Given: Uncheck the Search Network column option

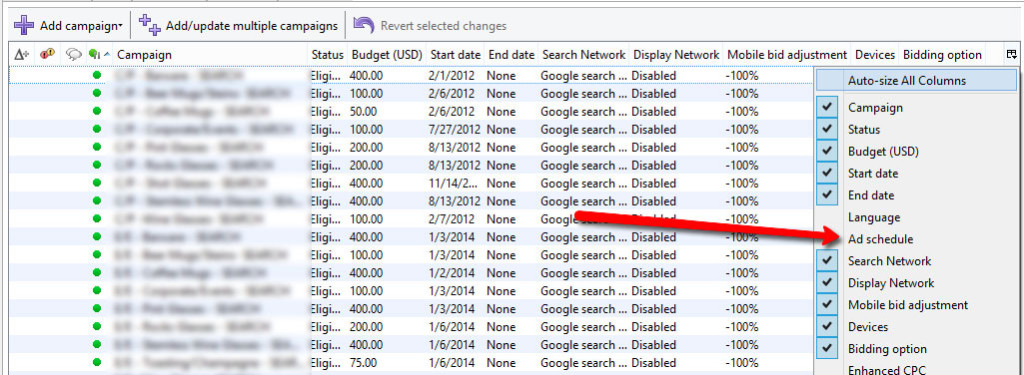Looking at the screenshot, I should (x=827, y=261).
